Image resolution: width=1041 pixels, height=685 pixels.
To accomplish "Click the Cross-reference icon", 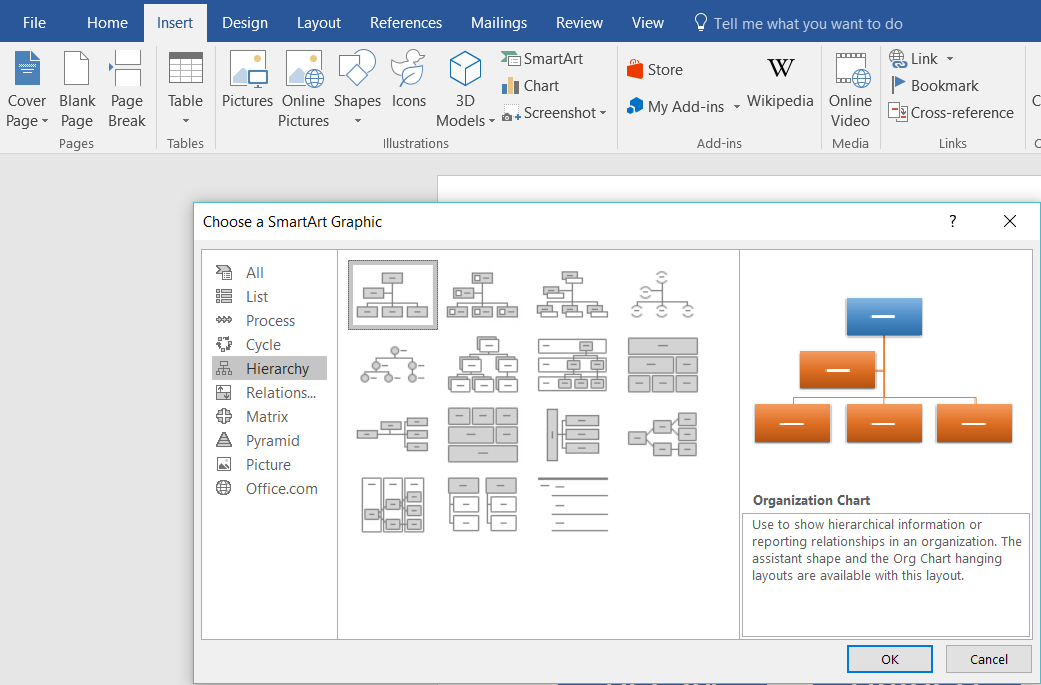I will click(899, 113).
